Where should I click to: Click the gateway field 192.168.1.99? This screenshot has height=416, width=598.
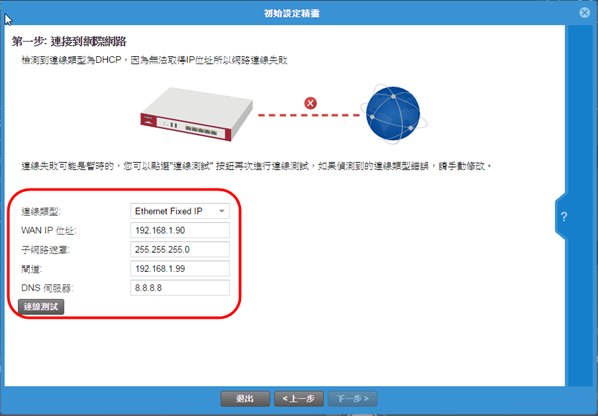[180, 268]
